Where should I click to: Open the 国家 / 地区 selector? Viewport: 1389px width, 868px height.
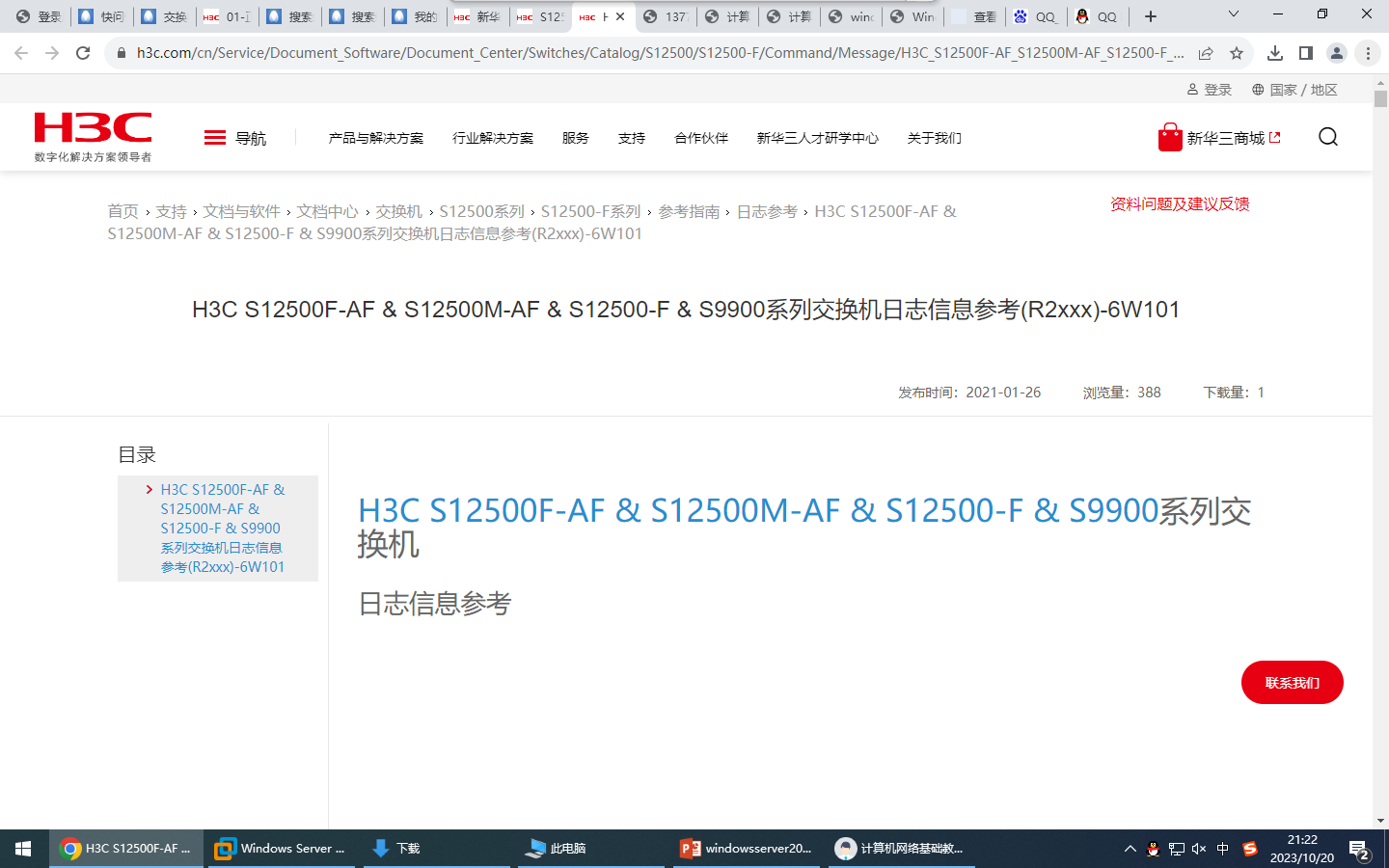[x=1294, y=90]
